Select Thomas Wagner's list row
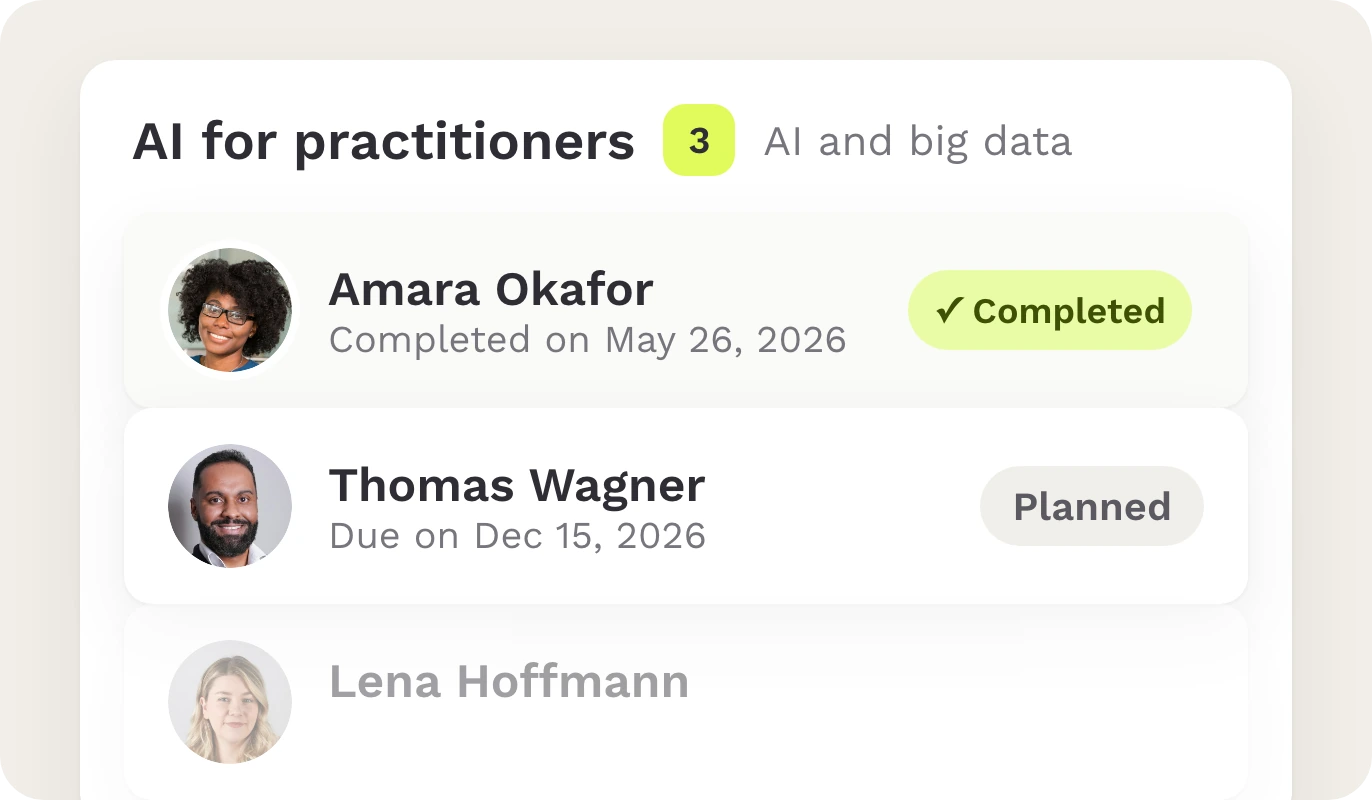The height and width of the screenshot is (800, 1372). click(x=686, y=506)
